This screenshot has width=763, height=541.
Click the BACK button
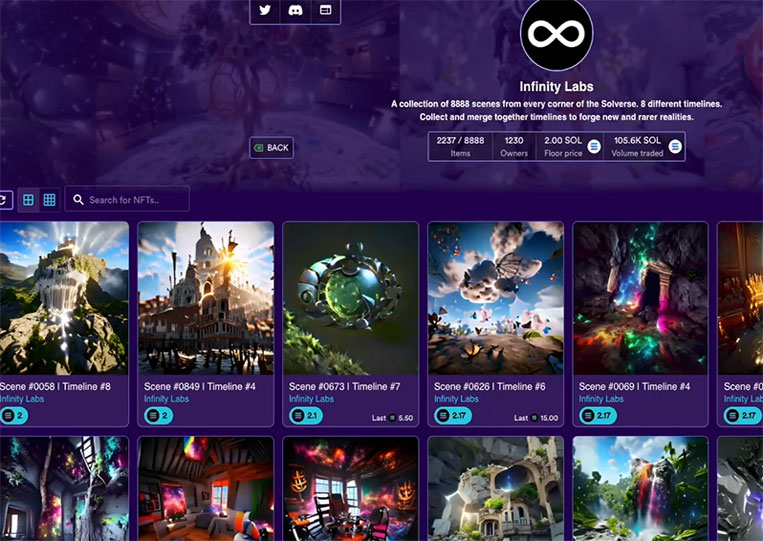pyautogui.click(x=272, y=147)
